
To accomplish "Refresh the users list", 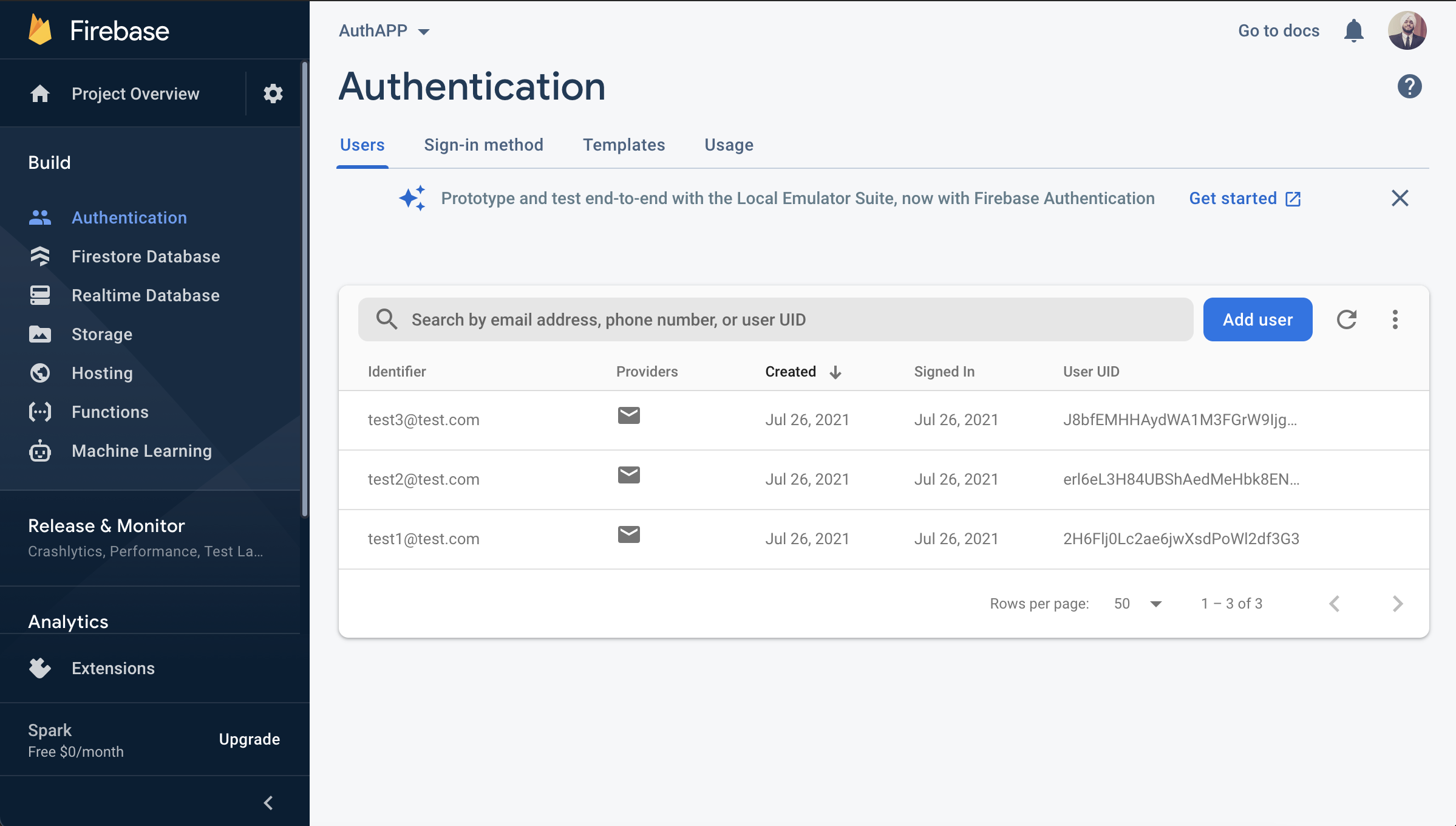I will (x=1347, y=319).
